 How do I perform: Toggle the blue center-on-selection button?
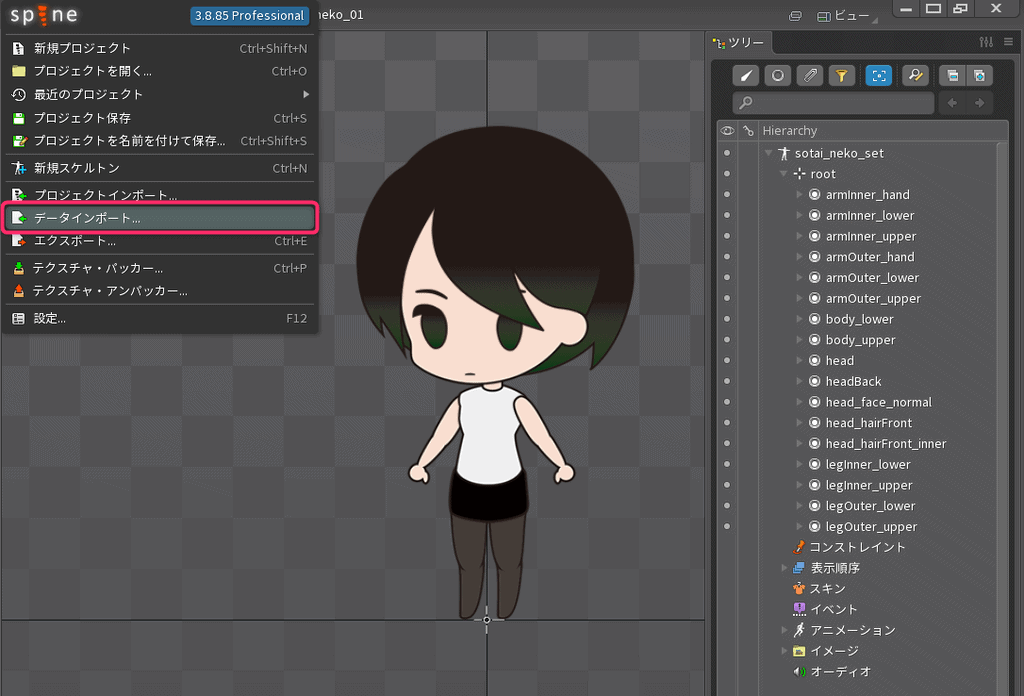(x=878, y=76)
